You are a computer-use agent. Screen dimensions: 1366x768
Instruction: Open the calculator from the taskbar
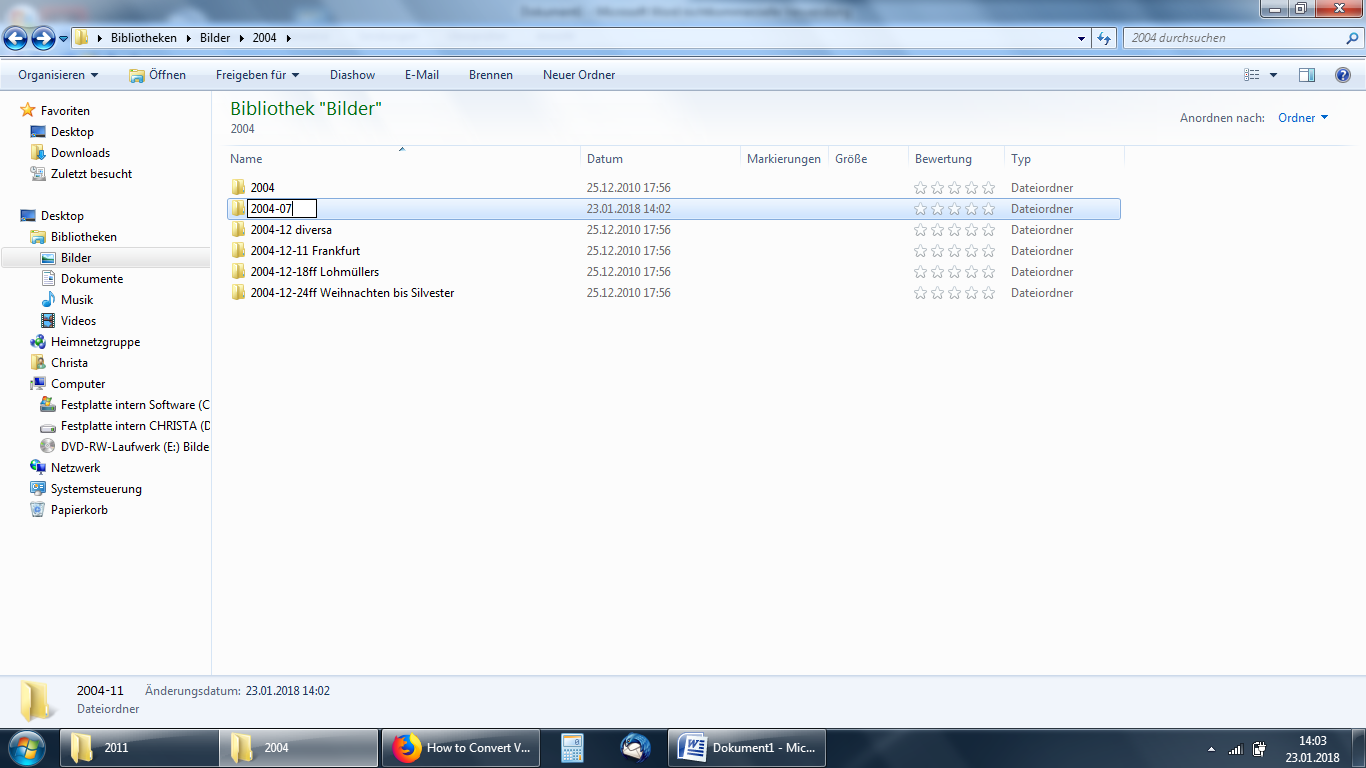(572, 747)
